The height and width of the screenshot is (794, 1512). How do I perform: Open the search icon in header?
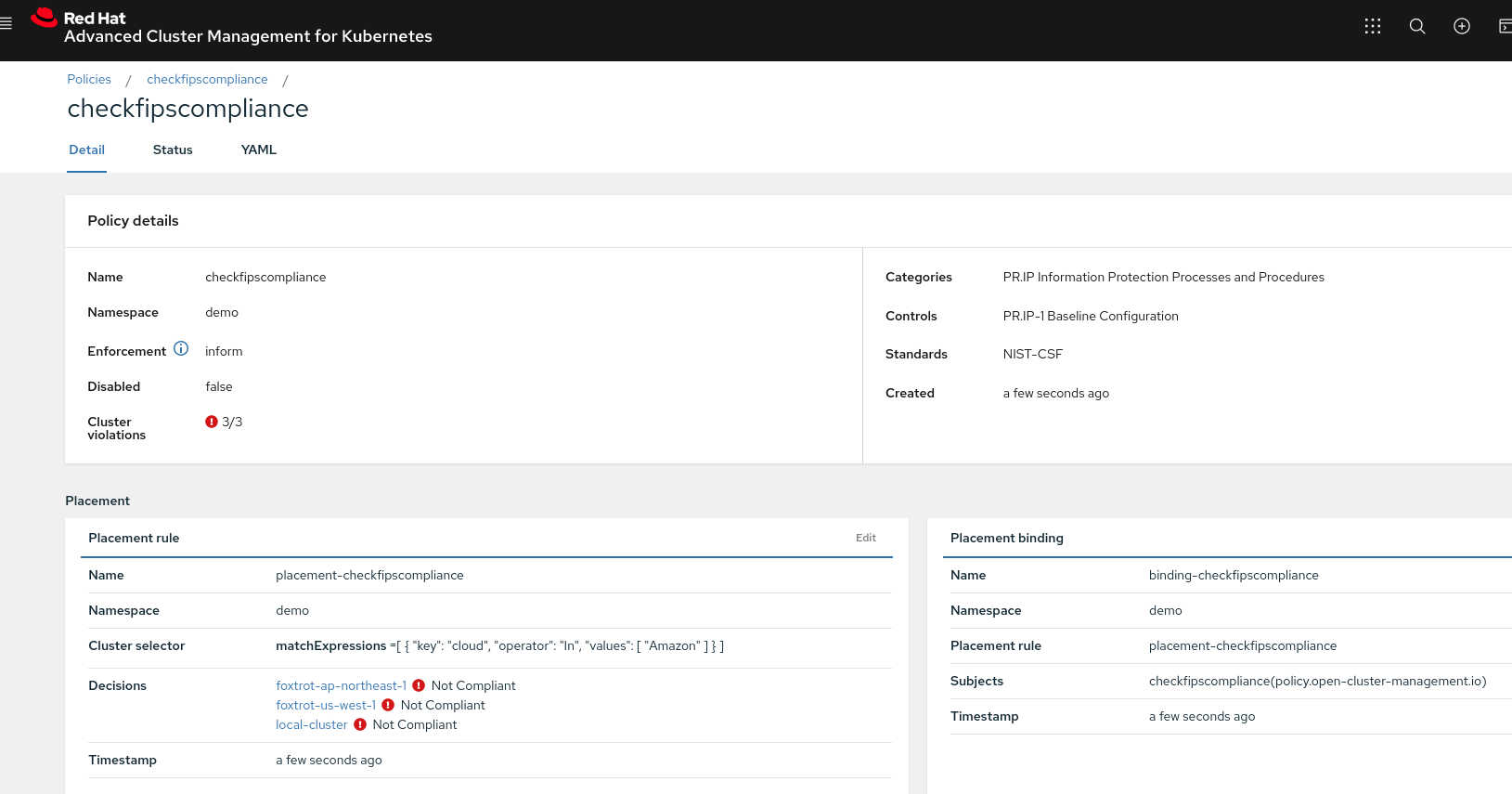pyautogui.click(x=1417, y=26)
